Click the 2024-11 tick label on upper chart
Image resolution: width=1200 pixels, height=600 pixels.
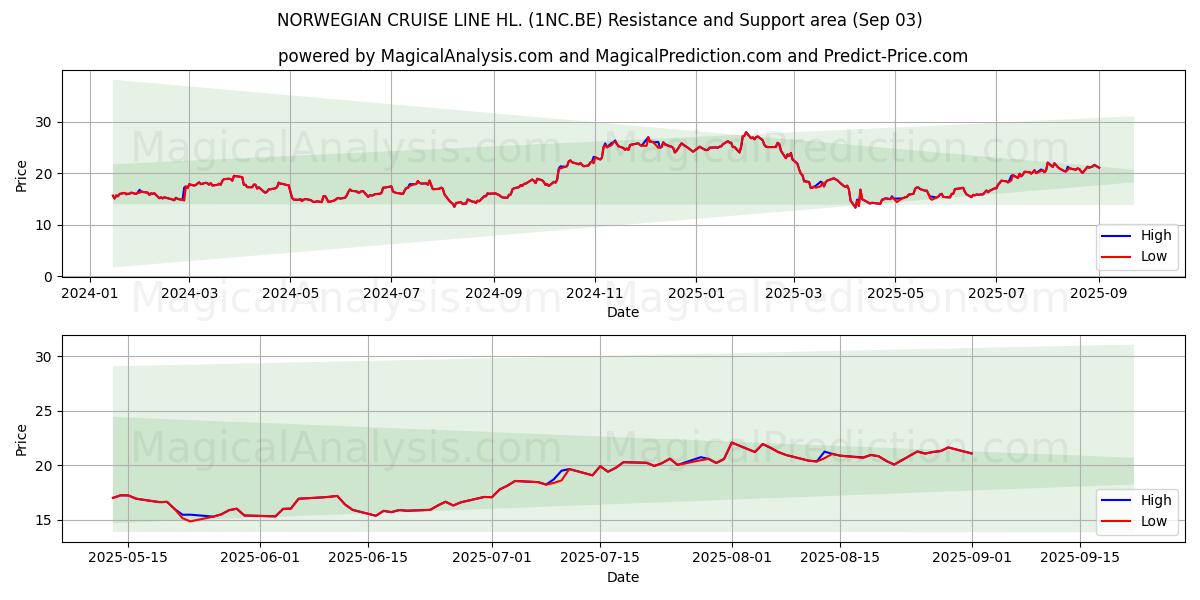595,294
